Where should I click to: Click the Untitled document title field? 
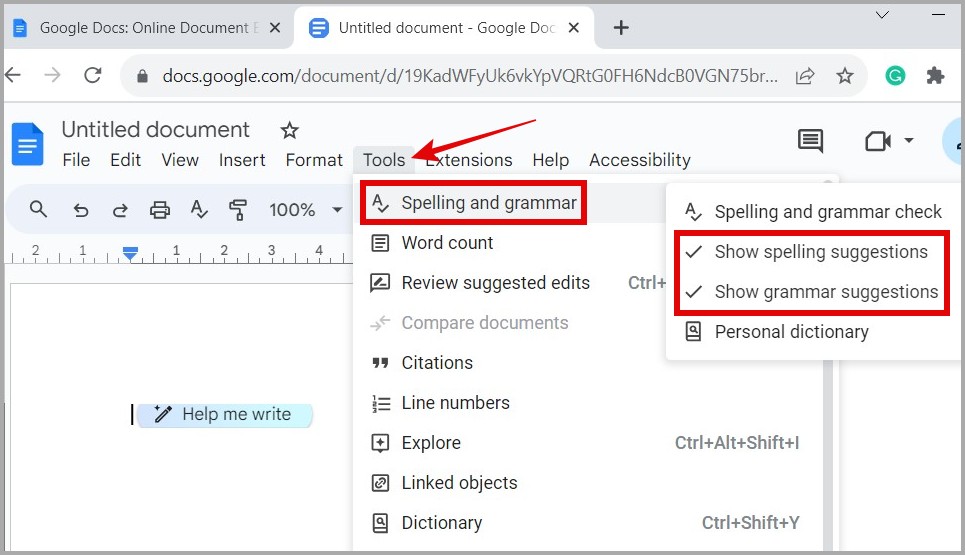(156, 130)
